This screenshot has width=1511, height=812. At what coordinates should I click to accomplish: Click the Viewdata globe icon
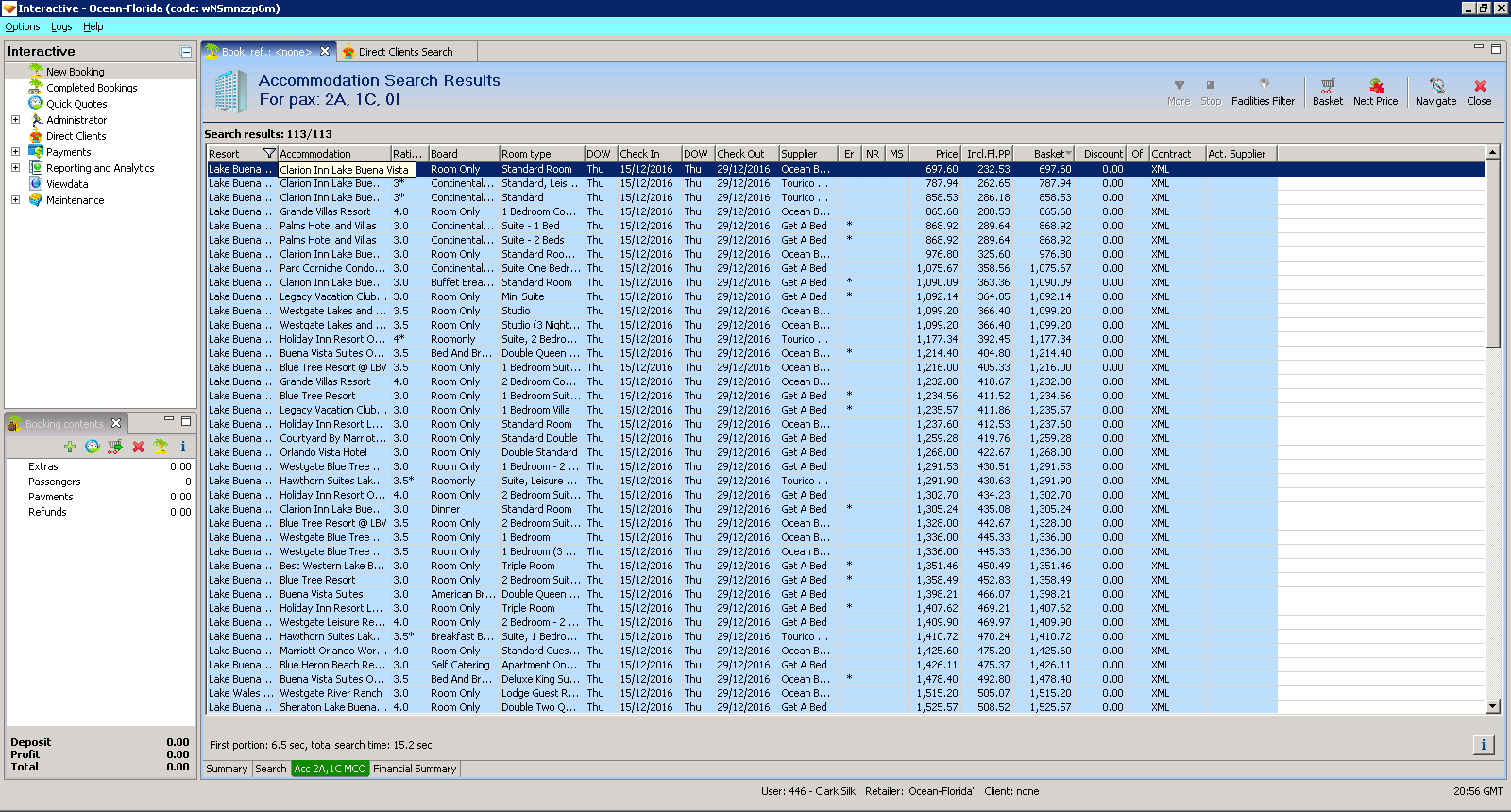[x=36, y=183]
